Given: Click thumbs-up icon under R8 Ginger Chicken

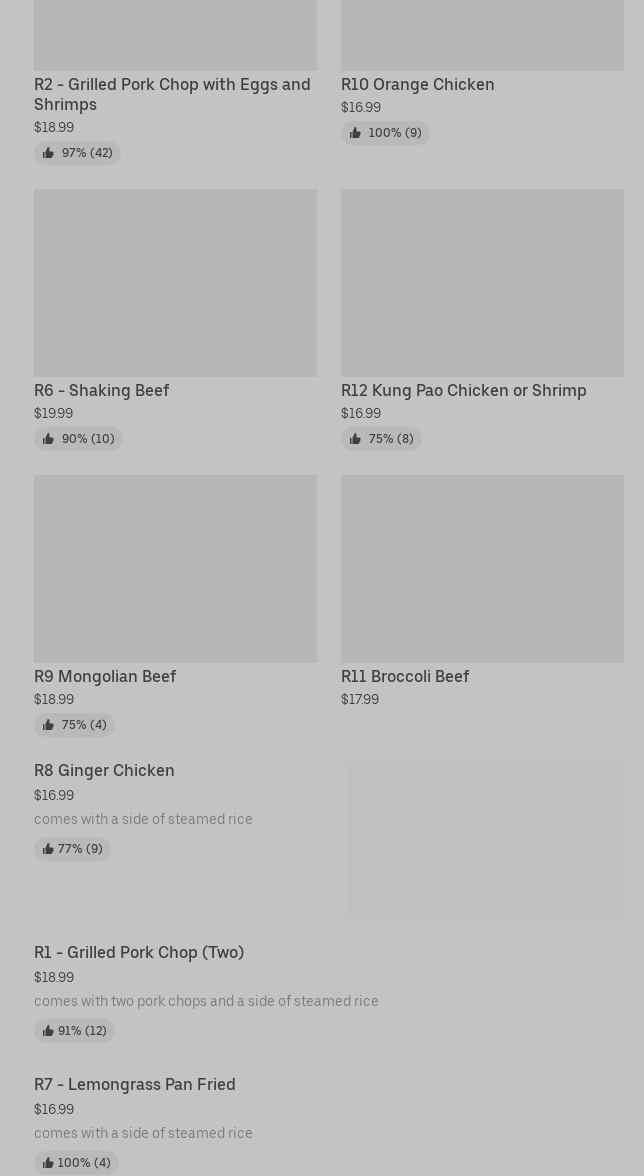Looking at the screenshot, I should [x=47, y=849].
